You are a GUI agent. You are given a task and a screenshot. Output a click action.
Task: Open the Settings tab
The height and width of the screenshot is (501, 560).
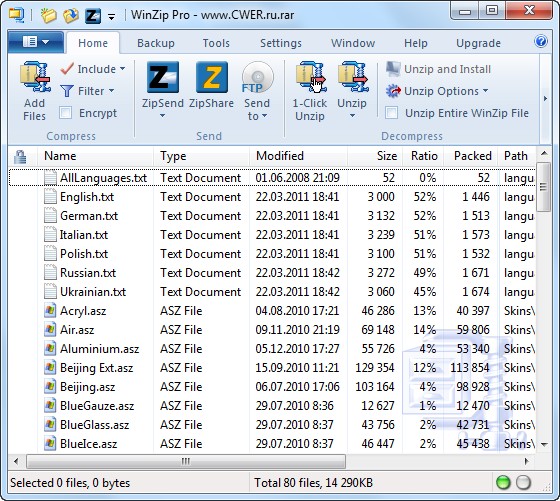coord(281,43)
